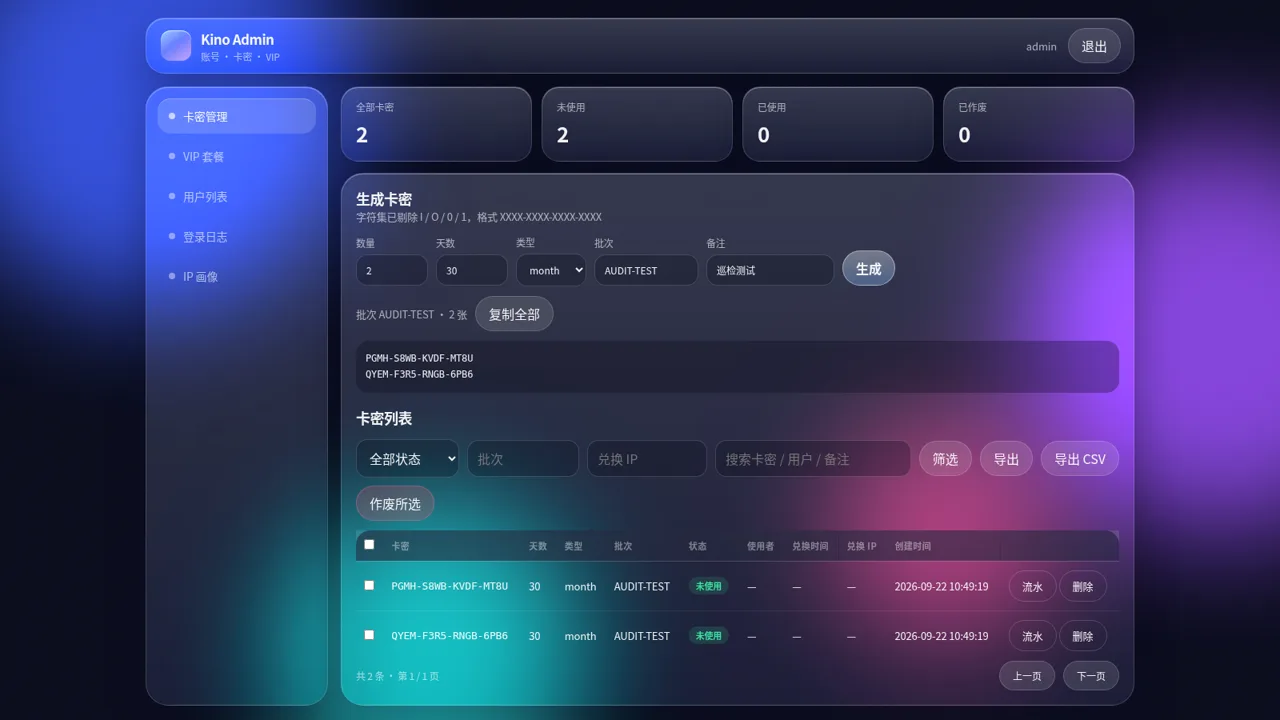Switch to IP 画像 page

pos(237,276)
